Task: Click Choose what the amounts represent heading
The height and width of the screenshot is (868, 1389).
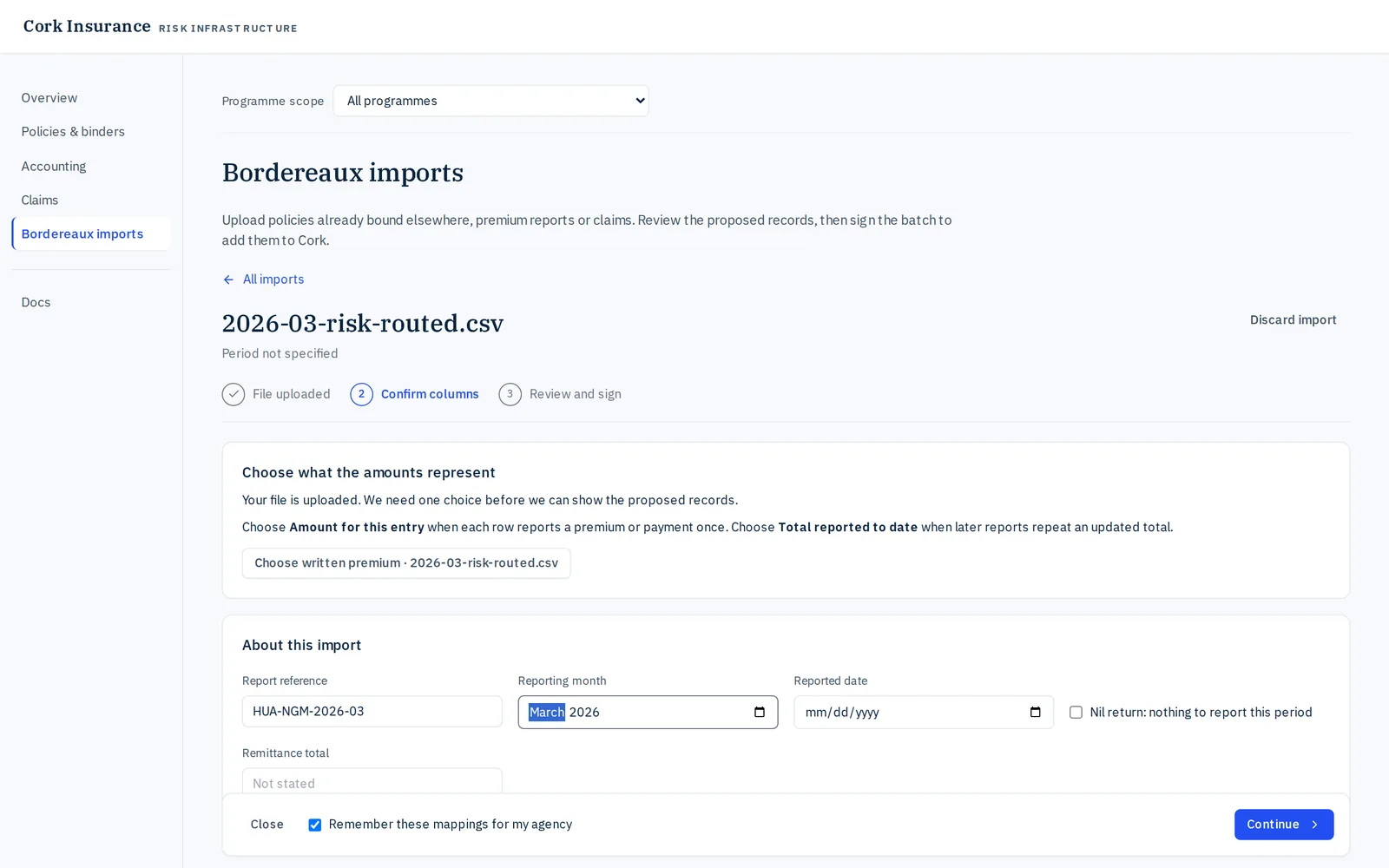Action: [369, 472]
